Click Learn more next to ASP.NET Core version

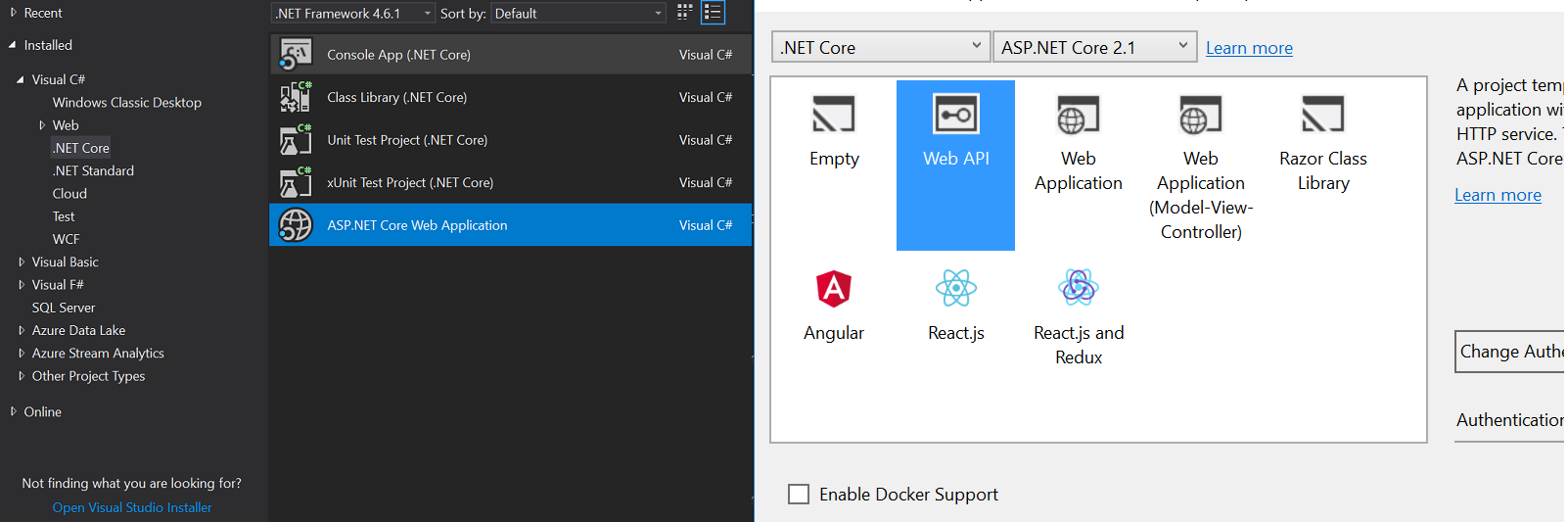coord(1249,48)
